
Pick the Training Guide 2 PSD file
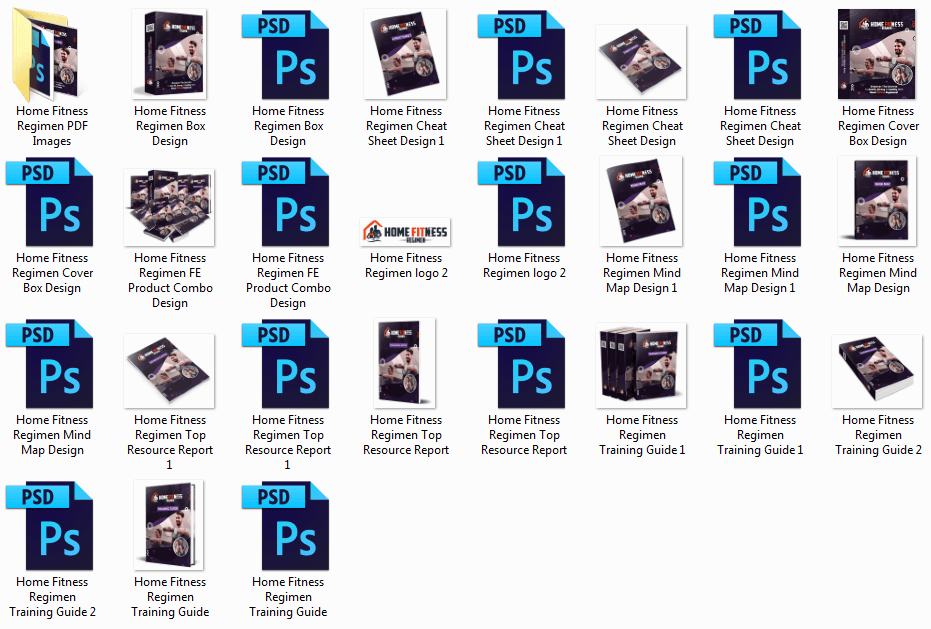tap(52, 527)
